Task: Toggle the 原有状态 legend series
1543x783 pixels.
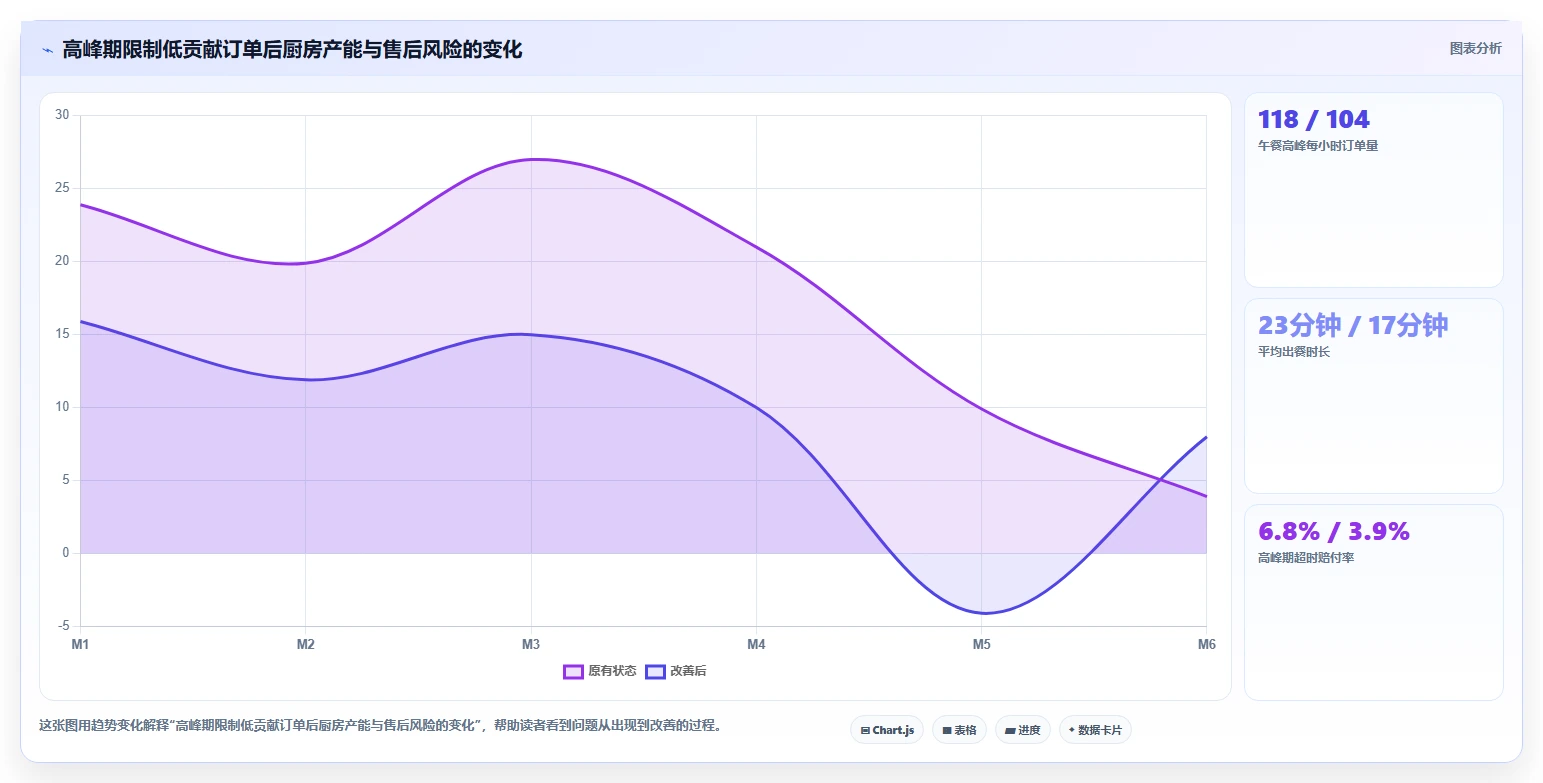Action: 600,671
